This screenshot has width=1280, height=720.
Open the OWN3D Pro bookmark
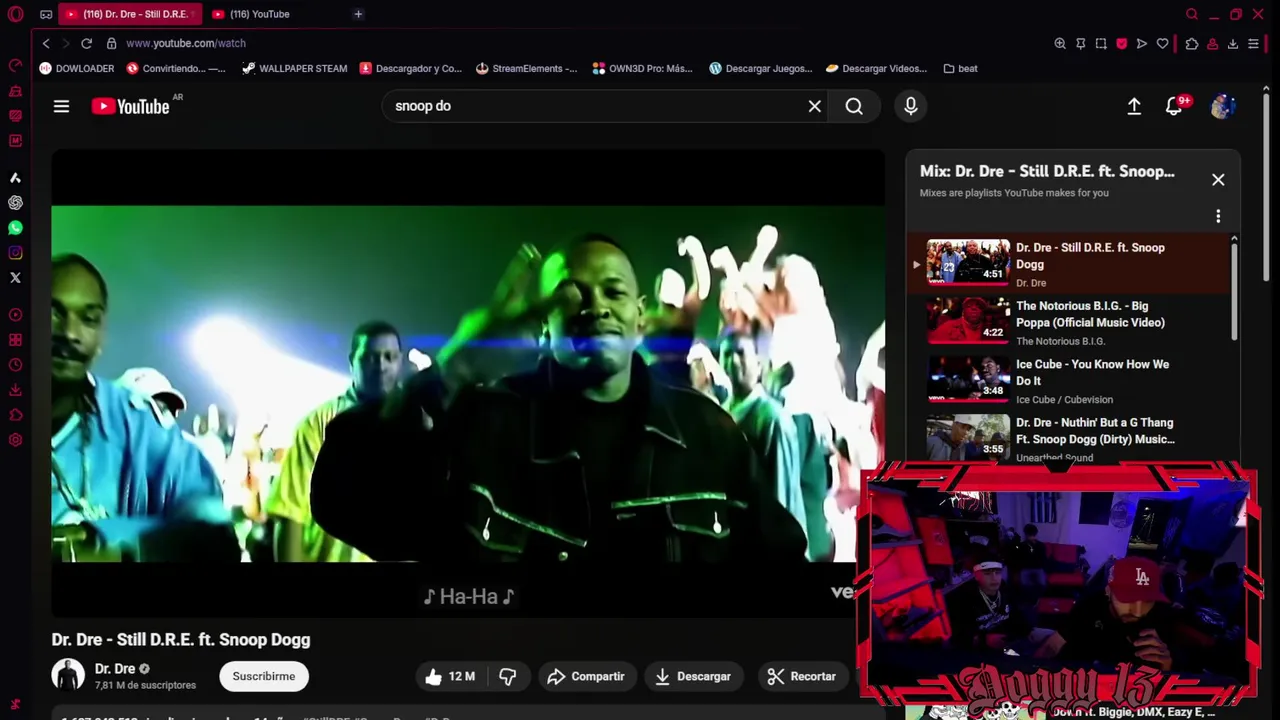pos(642,68)
